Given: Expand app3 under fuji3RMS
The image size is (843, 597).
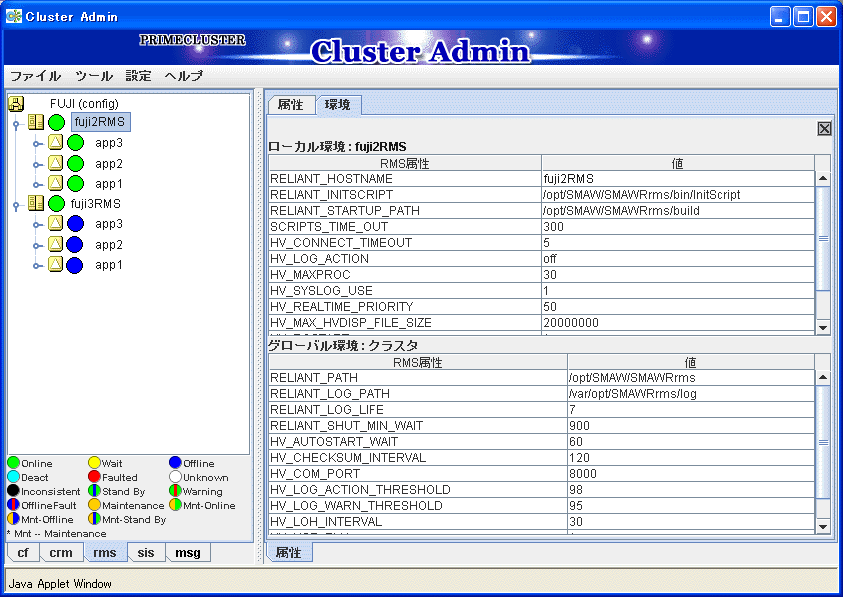Looking at the screenshot, I should point(37,225).
